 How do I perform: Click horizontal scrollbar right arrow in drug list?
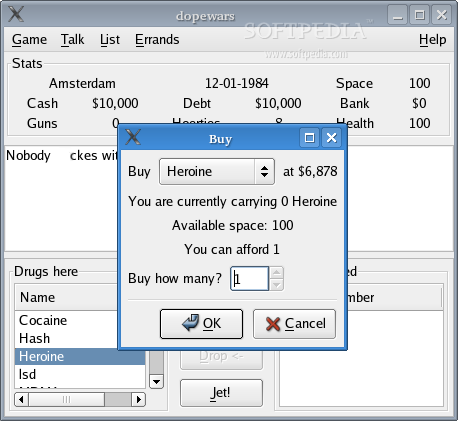[139, 399]
